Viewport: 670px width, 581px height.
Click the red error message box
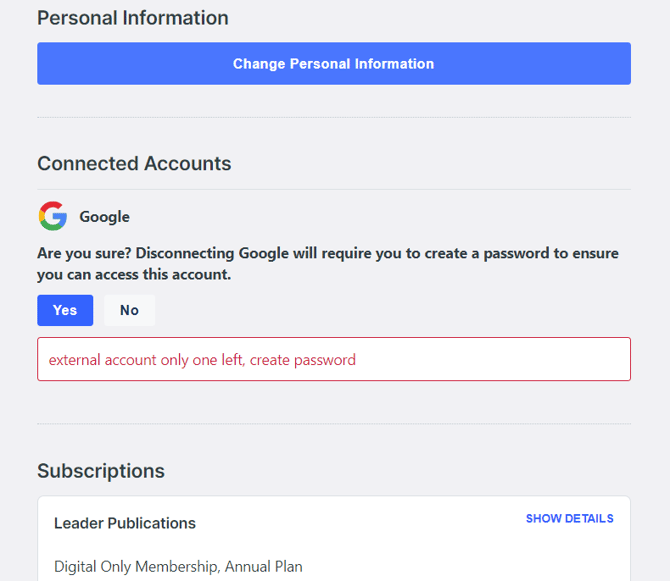coord(334,359)
